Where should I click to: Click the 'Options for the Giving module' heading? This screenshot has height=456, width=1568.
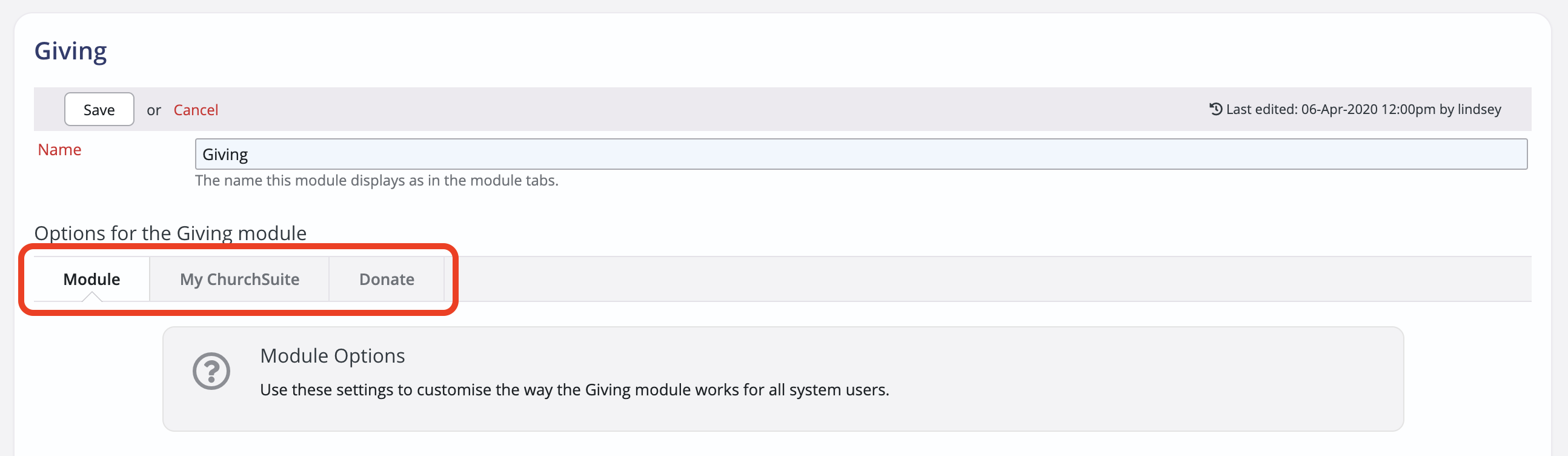171,233
